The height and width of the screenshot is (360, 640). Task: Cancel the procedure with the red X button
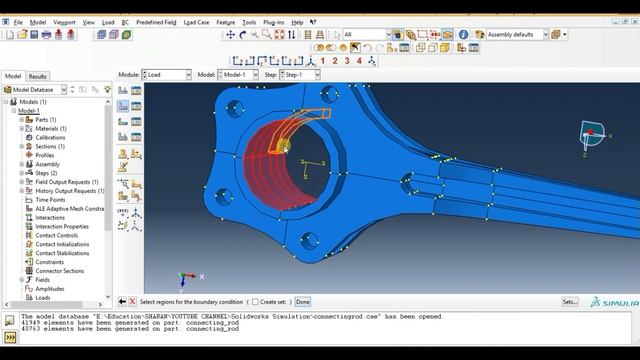tap(133, 302)
